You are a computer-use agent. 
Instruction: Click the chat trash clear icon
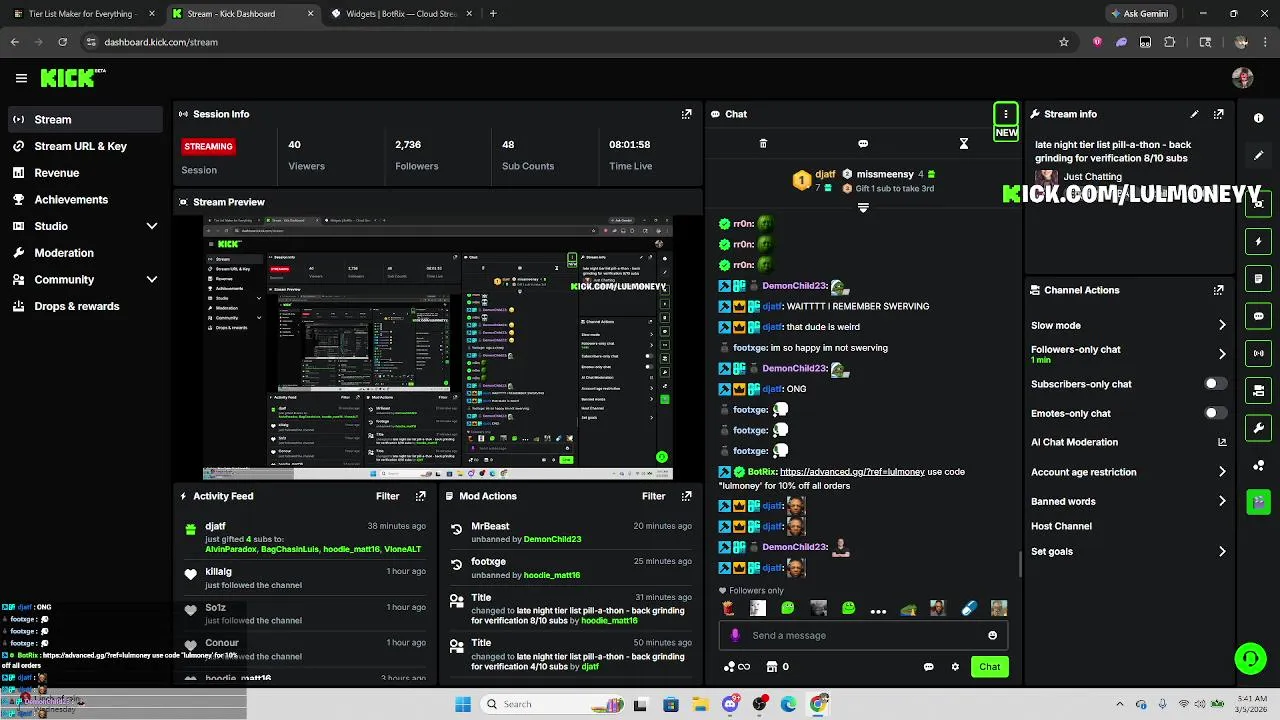tap(763, 144)
